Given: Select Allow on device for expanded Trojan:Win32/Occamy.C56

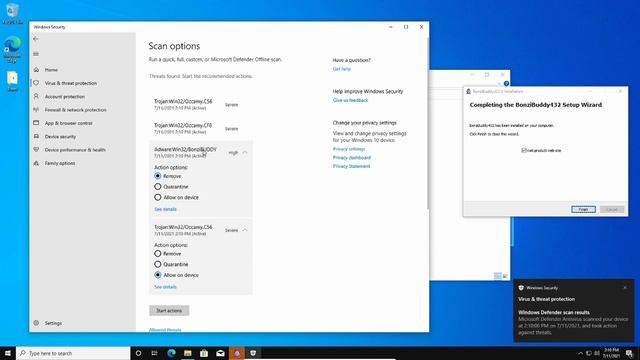Looking at the screenshot, I should [x=158, y=275].
